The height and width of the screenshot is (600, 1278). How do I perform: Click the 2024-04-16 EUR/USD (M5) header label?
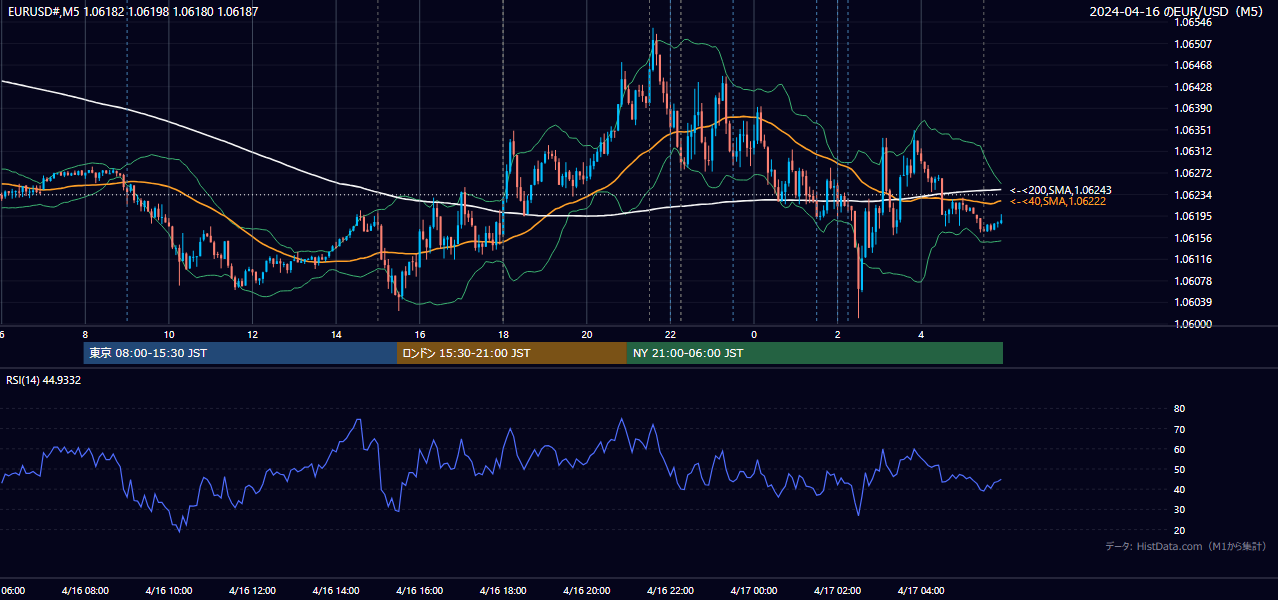1178,11
